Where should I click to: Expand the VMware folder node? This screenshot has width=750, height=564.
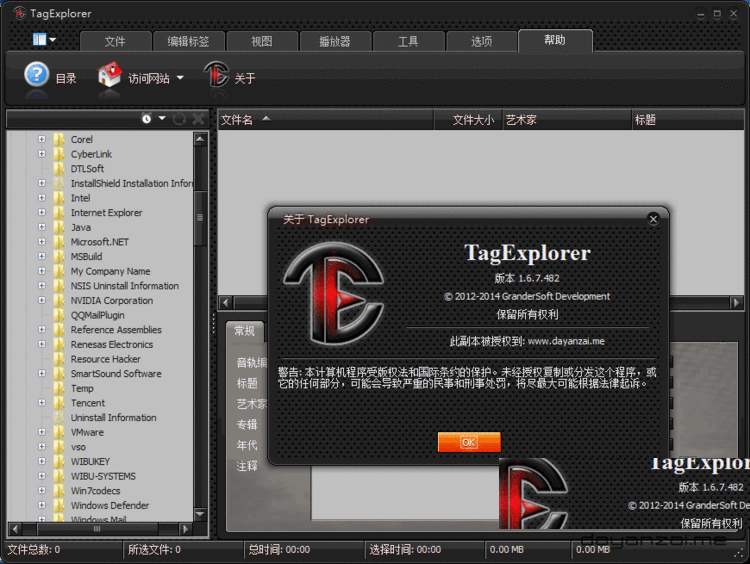click(42, 431)
